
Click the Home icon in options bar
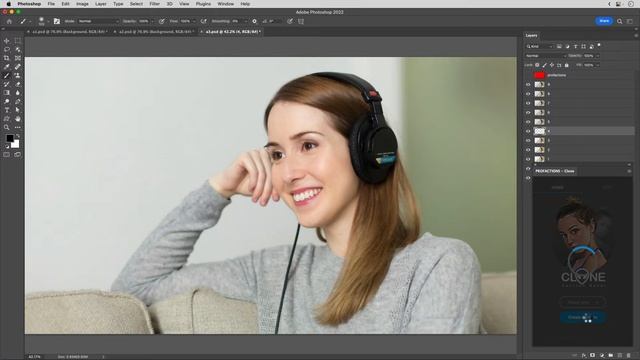click(9, 21)
